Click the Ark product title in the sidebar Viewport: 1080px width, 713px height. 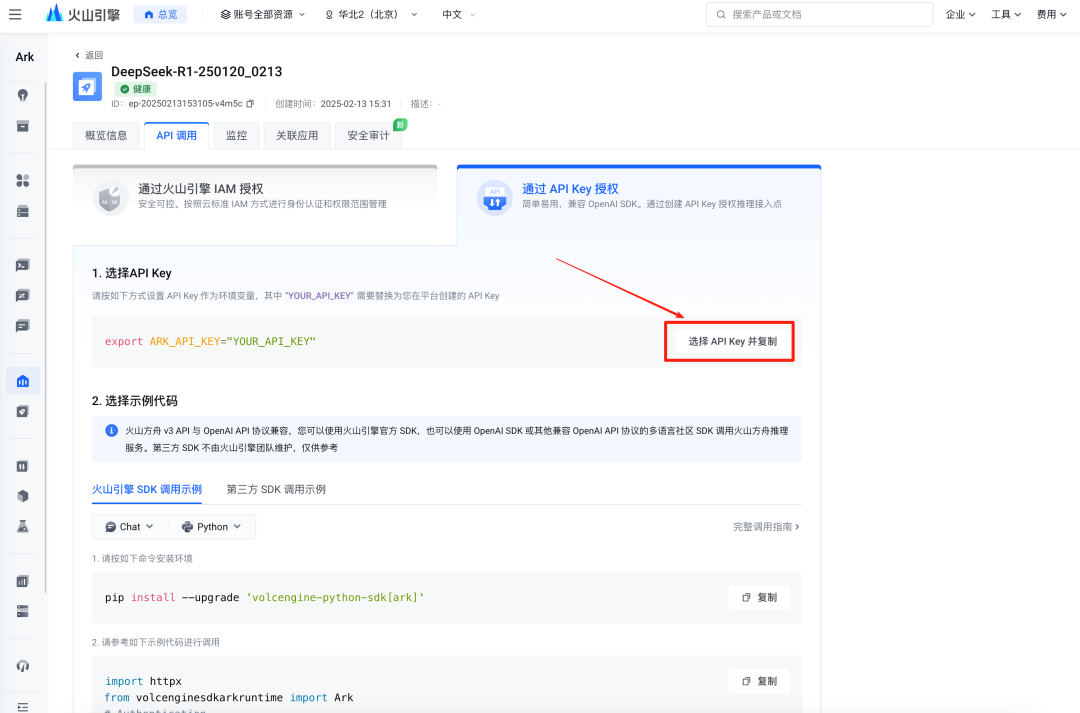(25, 57)
